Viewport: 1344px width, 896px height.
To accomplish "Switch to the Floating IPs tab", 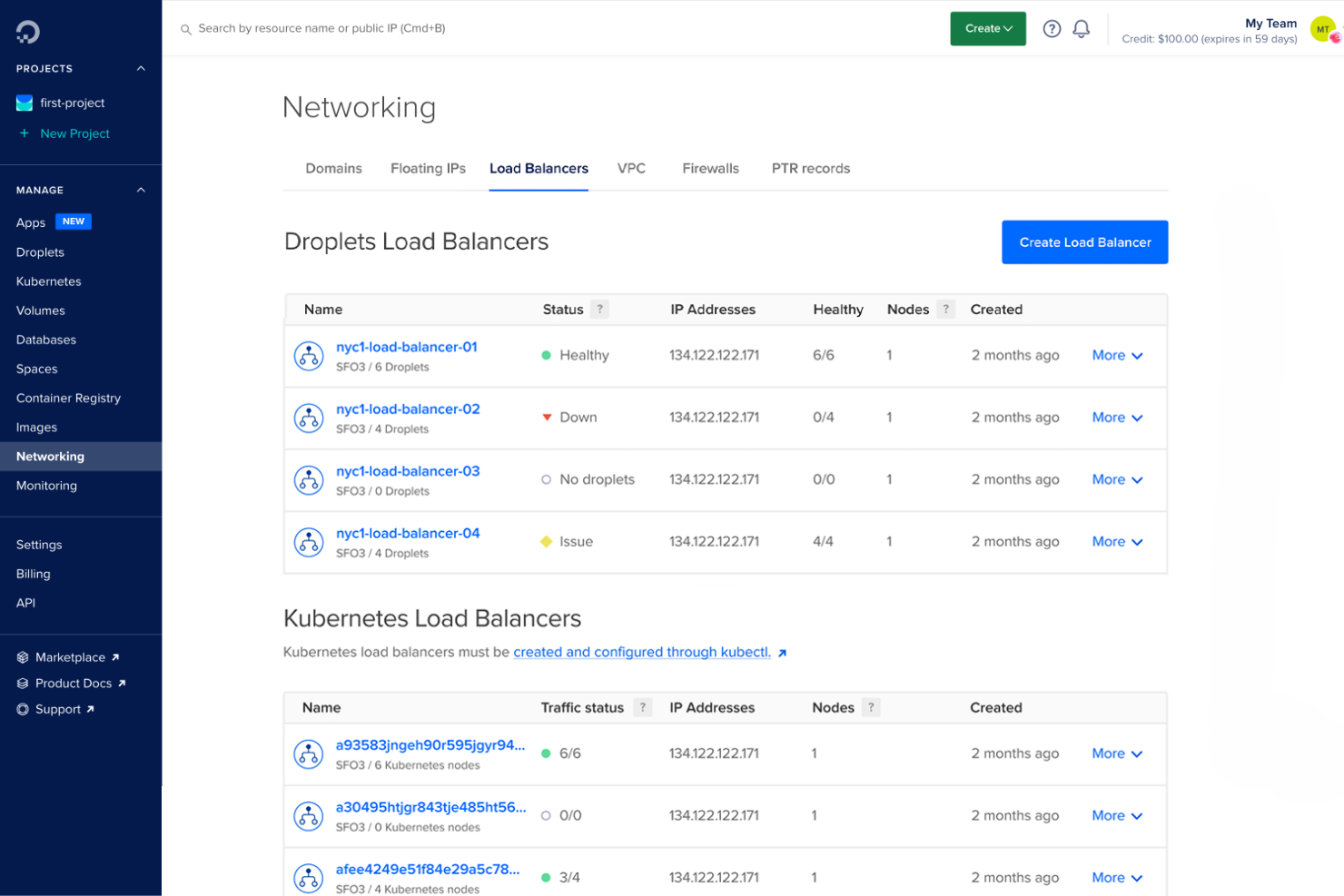I will [428, 169].
